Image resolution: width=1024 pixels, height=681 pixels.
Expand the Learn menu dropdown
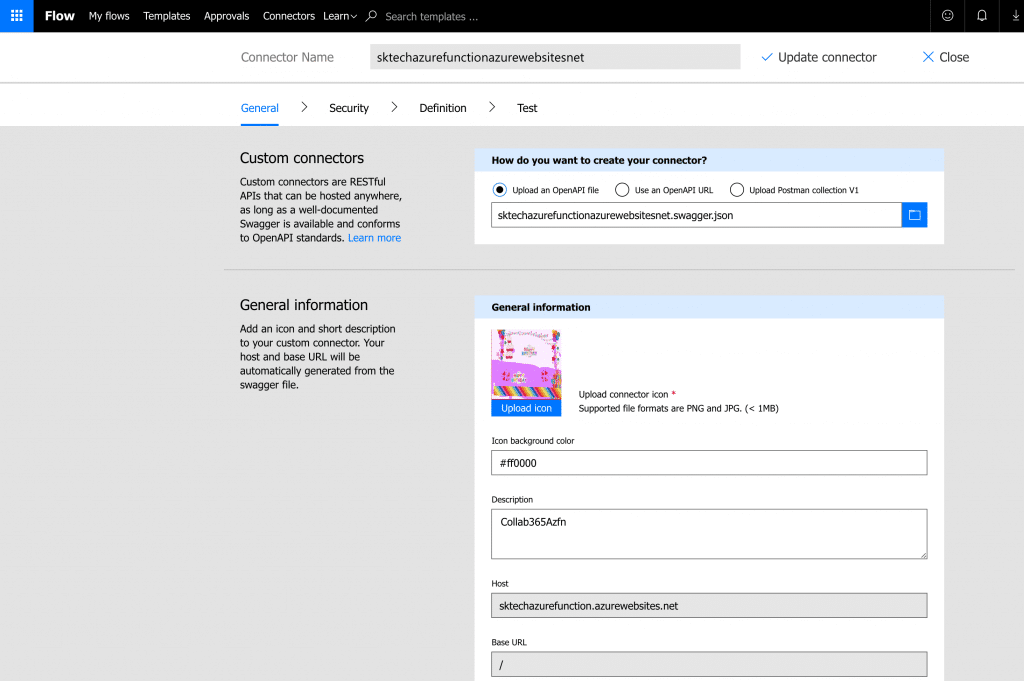[341, 16]
